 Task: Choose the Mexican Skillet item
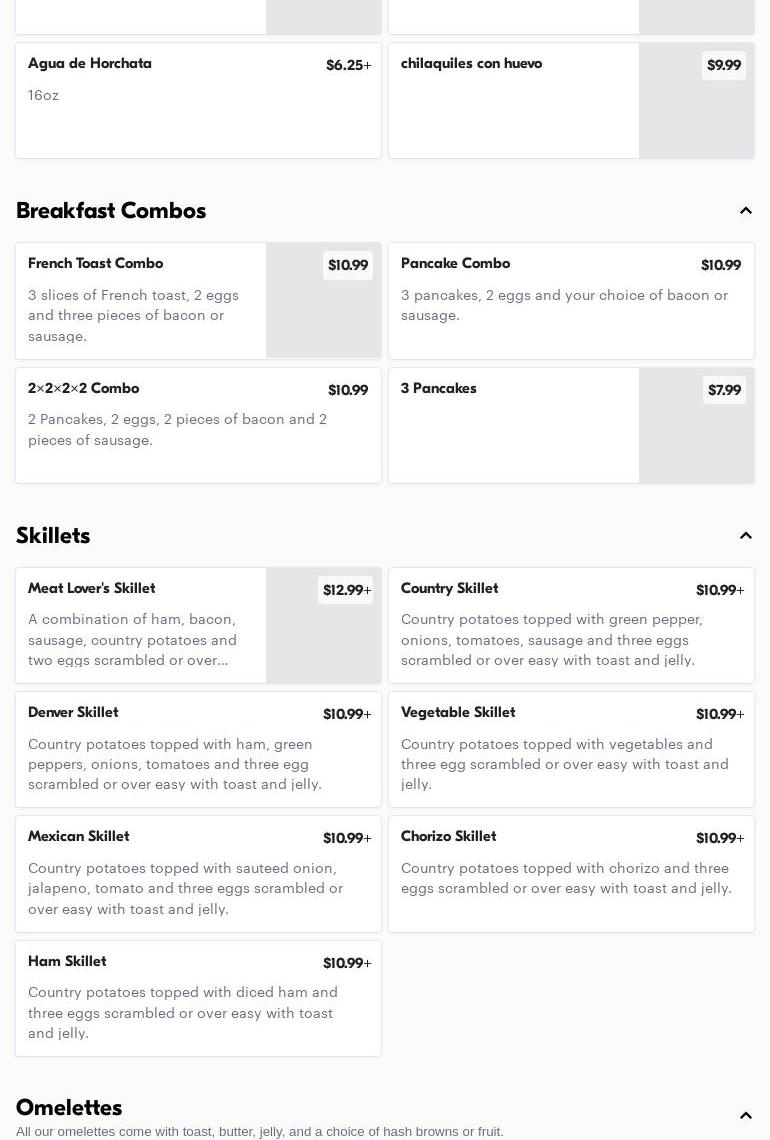pyautogui.click(x=198, y=873)
